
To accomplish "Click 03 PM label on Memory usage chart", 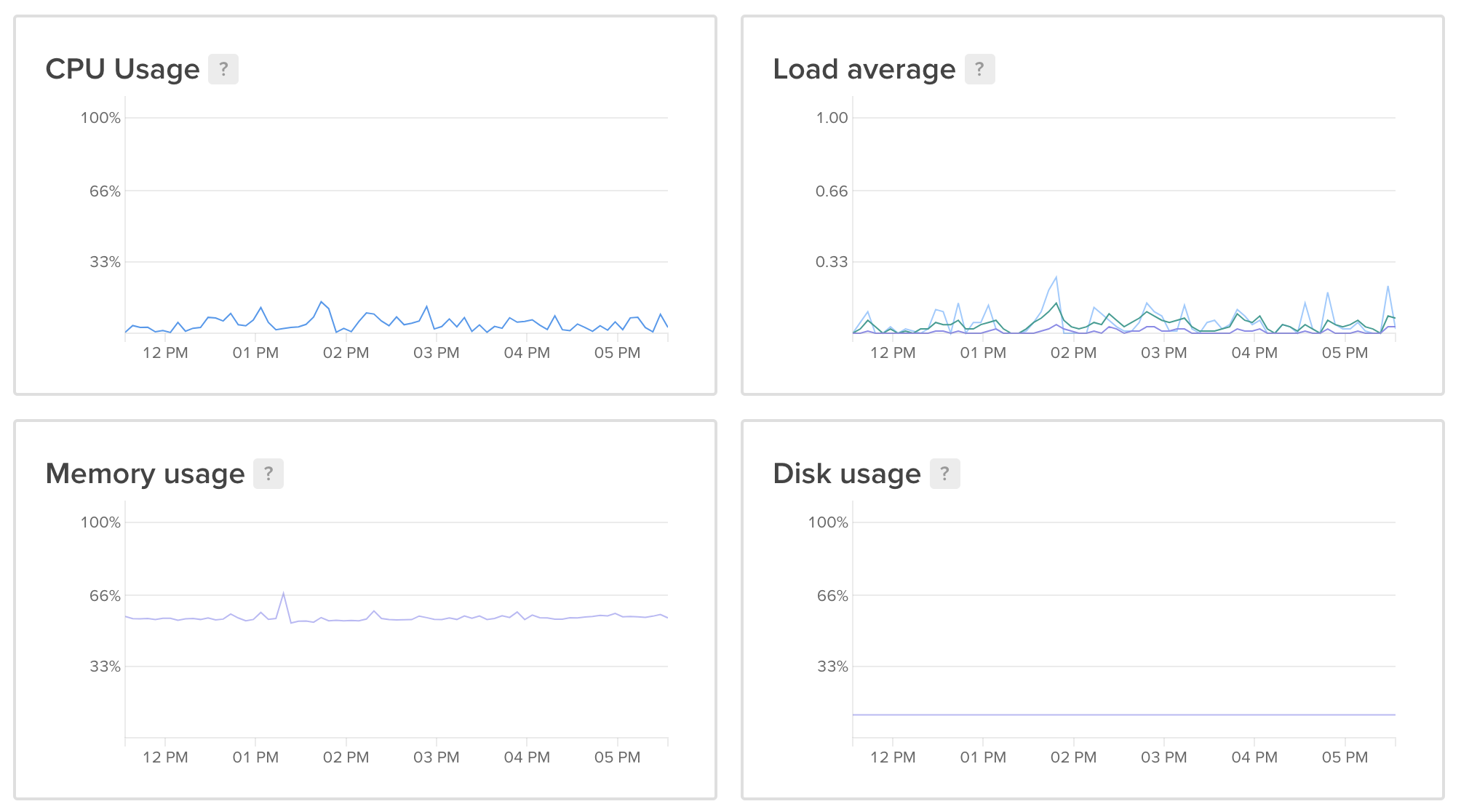I will (437, 757).
